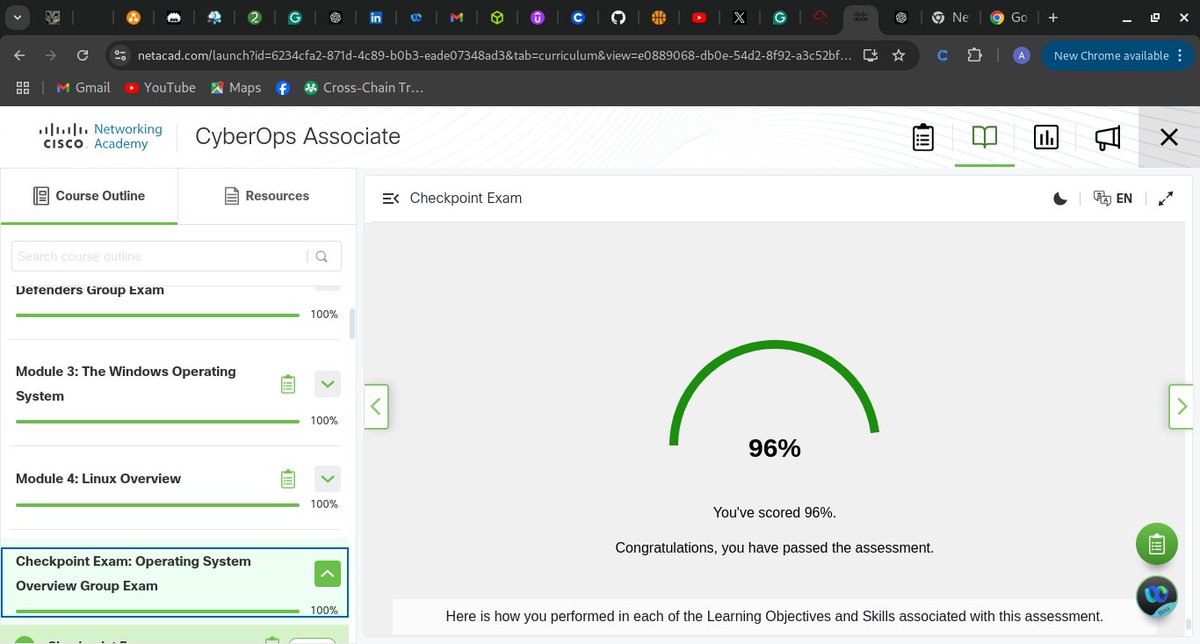Expand Module 3: The Windows Operating System
This screenshot has height=644, width=1200.
click(x=327, y=383)
